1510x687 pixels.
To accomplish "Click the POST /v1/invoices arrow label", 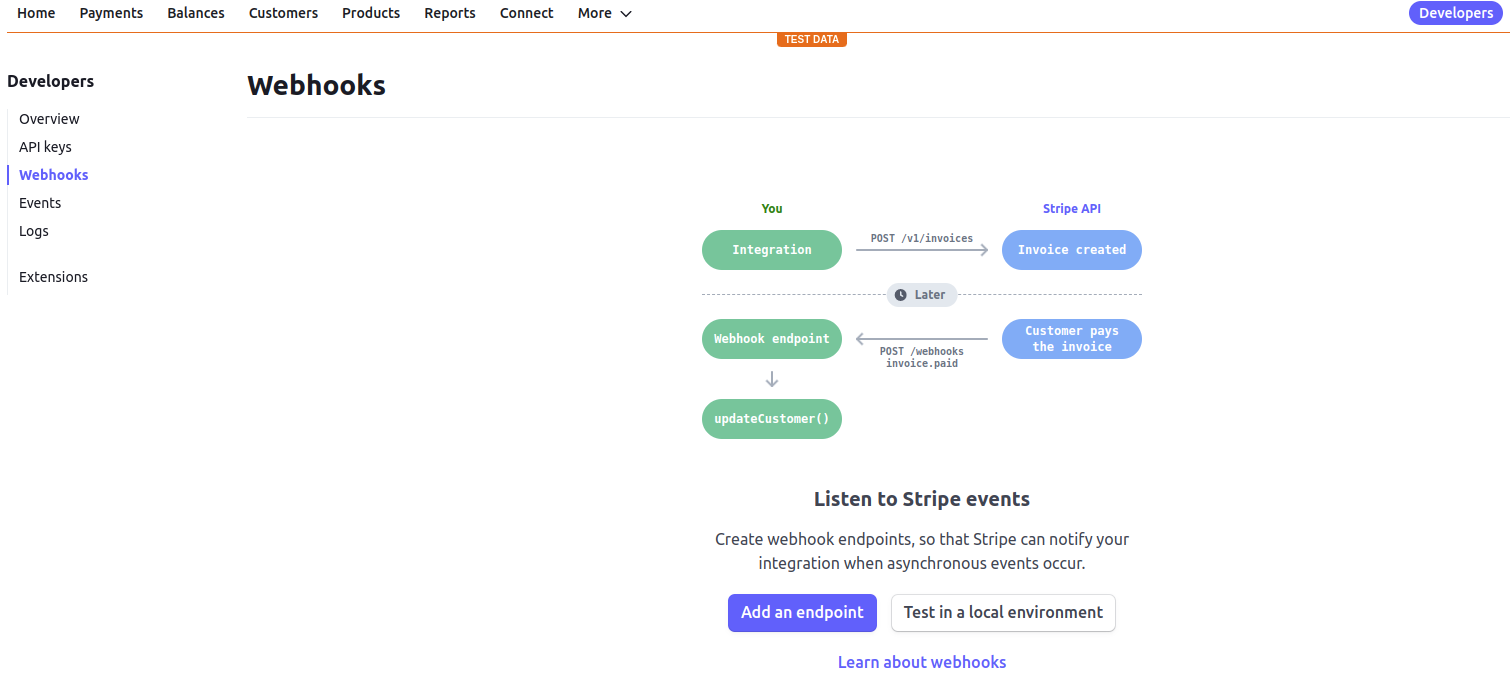I will (921, 238).
